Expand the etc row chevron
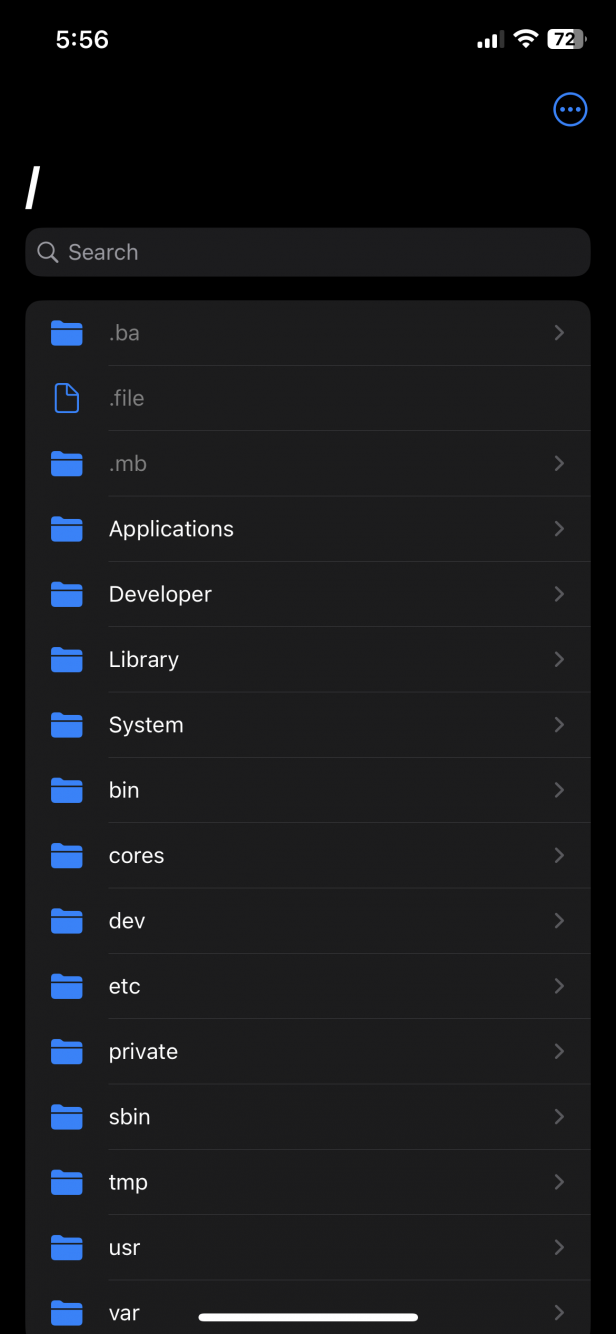Viewport: 616px width, 1334px height. pos(559,986)
